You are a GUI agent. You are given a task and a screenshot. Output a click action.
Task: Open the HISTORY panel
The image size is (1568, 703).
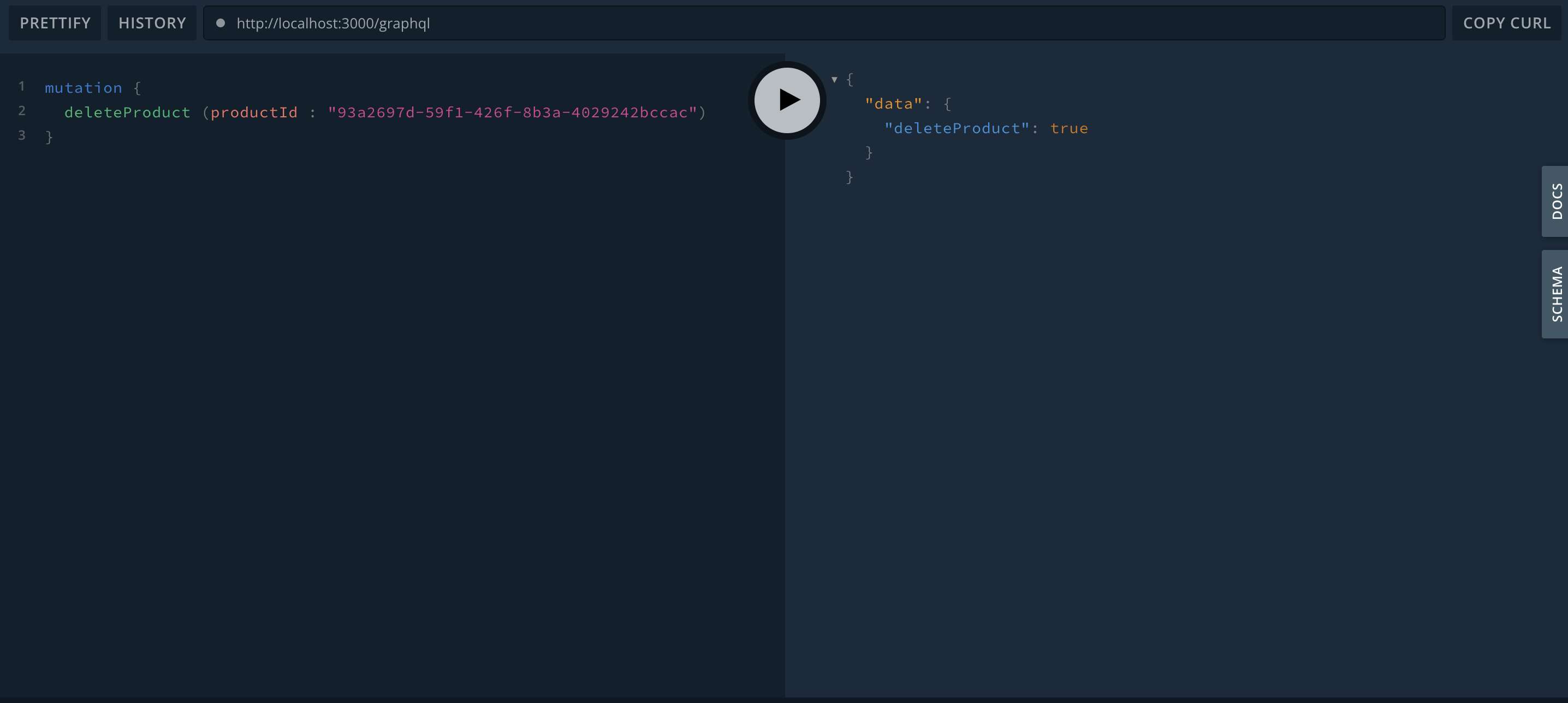(152, 23)
